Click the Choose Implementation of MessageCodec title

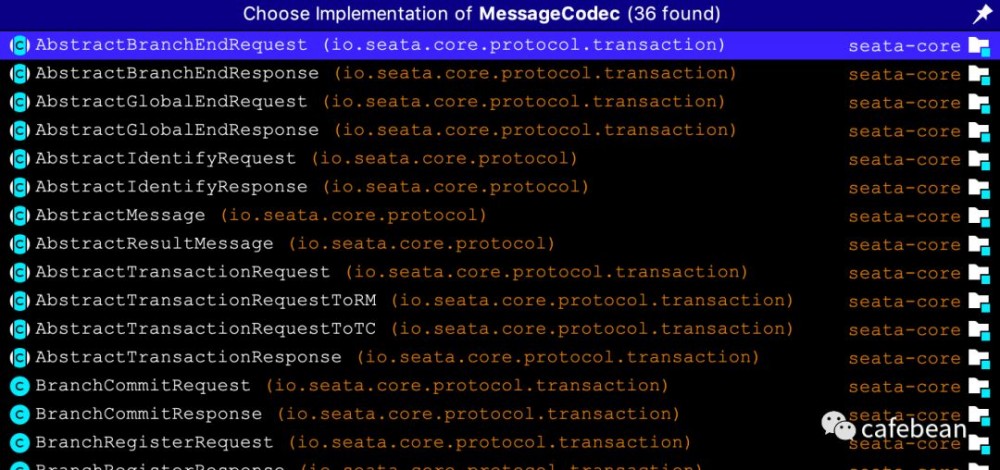(481, 15)
